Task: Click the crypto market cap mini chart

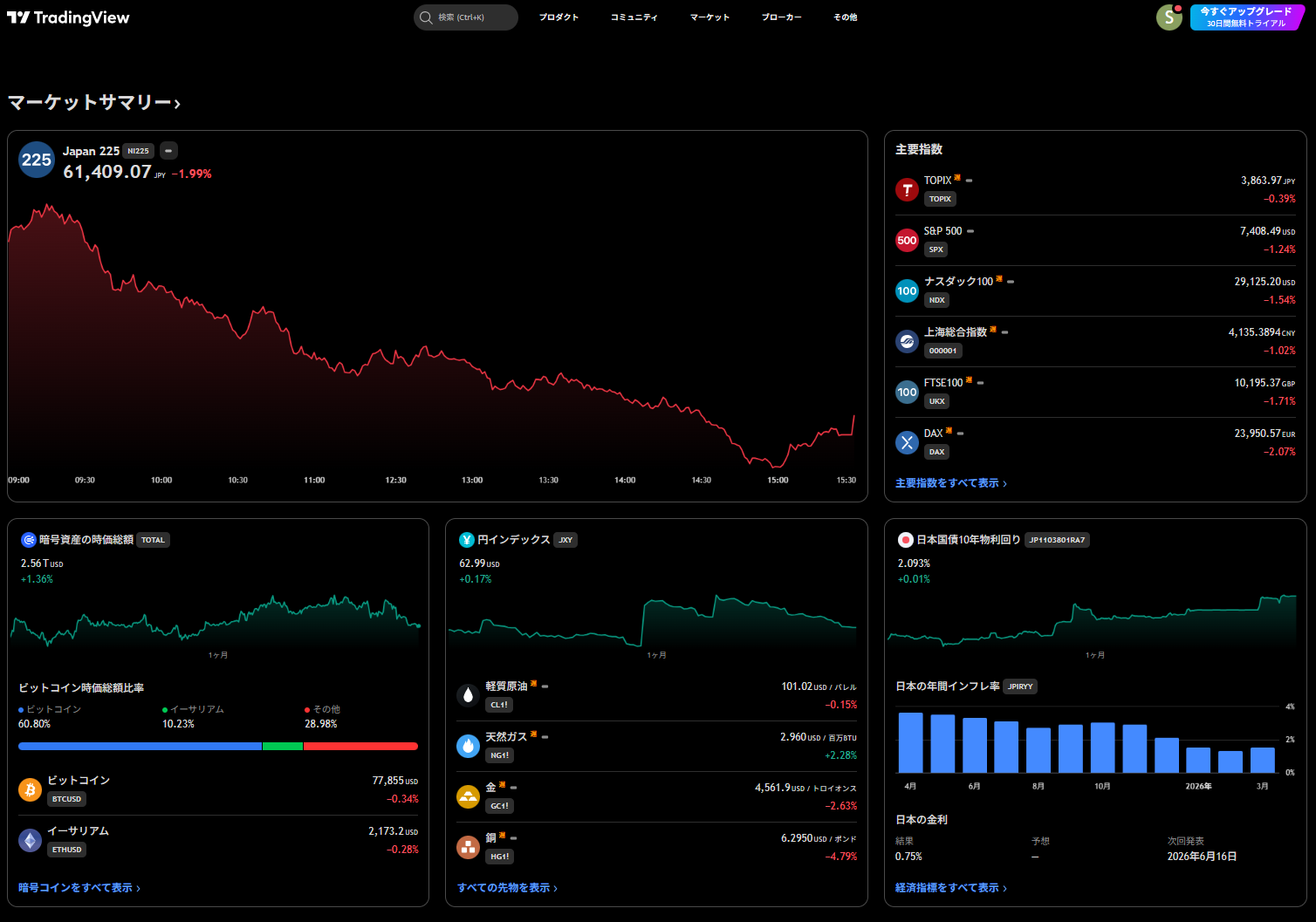Action: coord(216,619)
